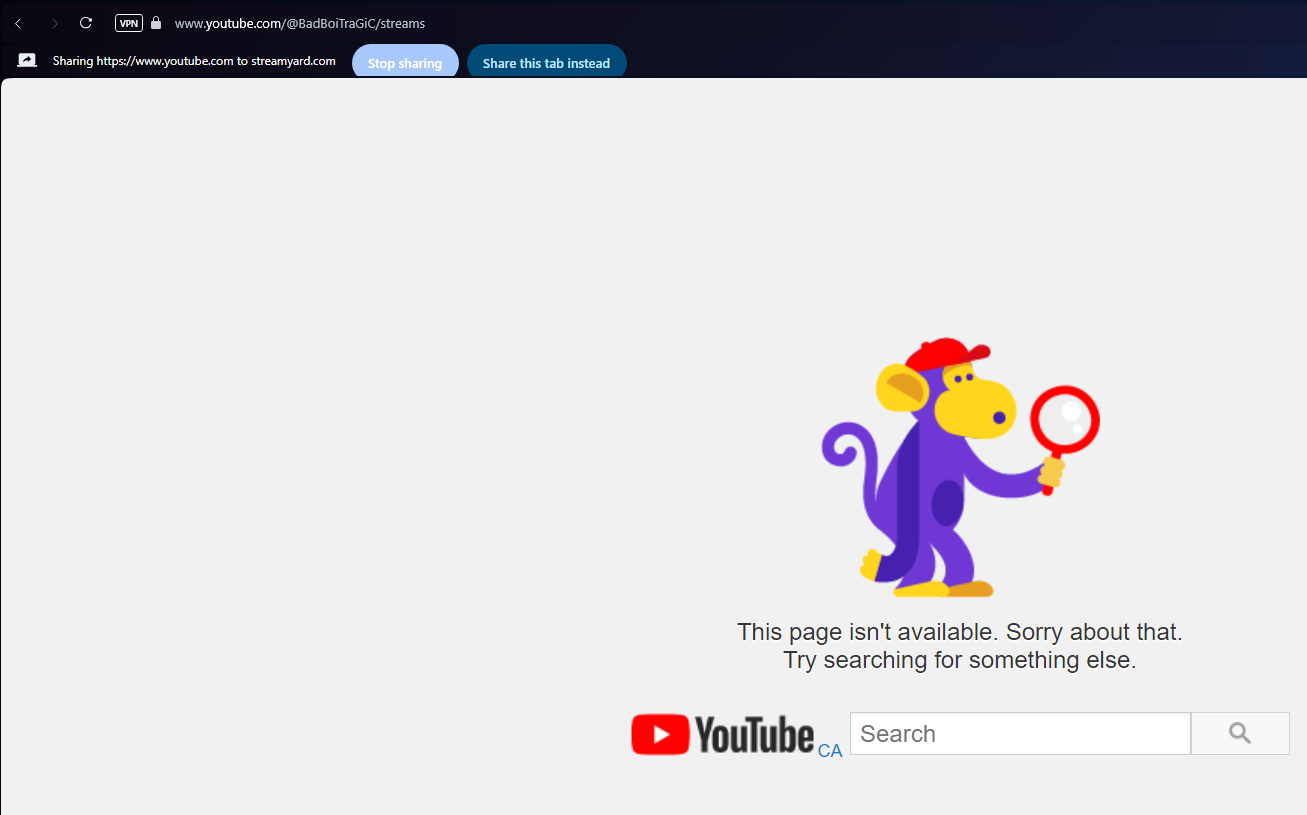This screenshot has width=1307, height=815.
Task: Click the sharing to streamyard.com status text
Action: [194, 61]
